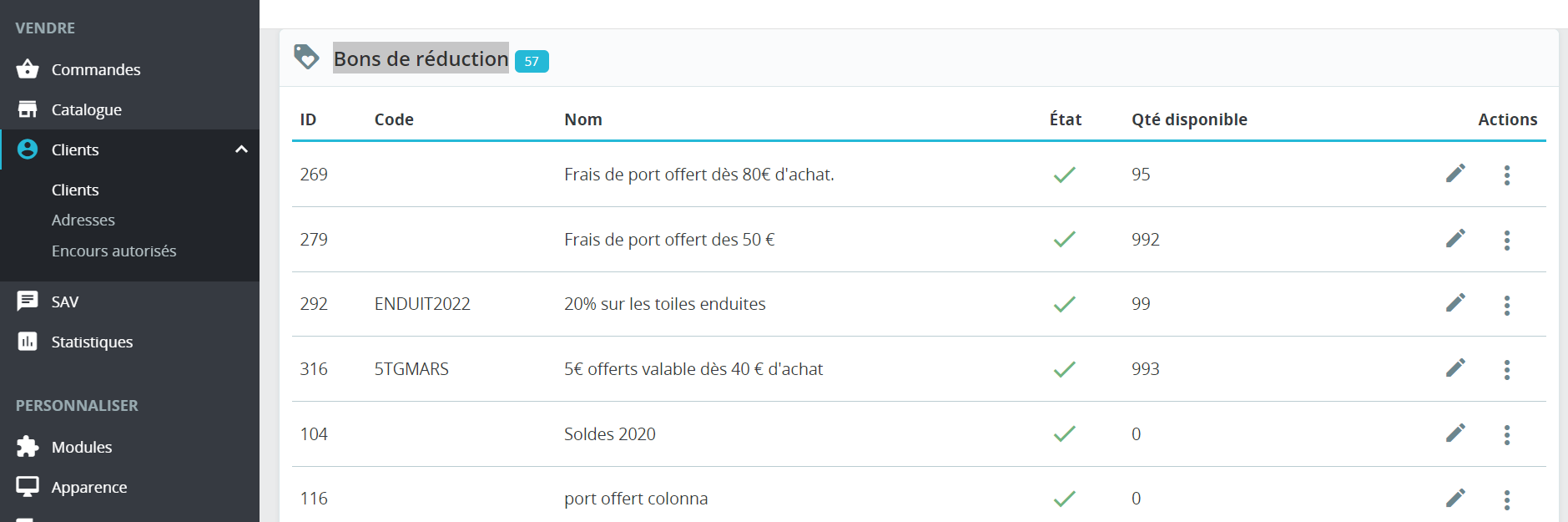1568x522 pixels.
Task: Click the 57 vouchers count badge
Action: pyautogui.click(x=532, y=61)
